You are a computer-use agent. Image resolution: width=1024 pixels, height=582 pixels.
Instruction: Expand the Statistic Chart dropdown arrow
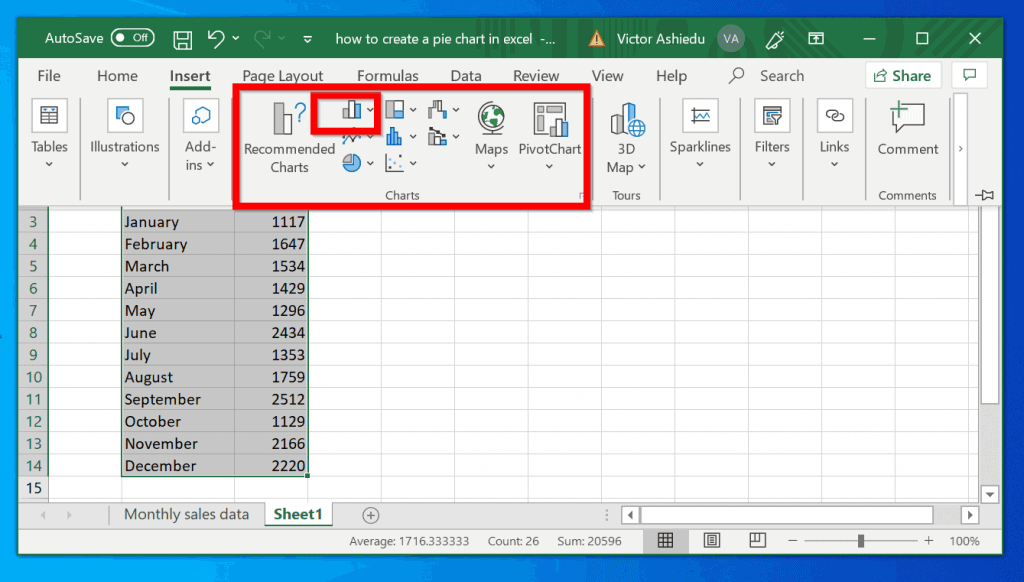pyautogui.click(x=413, y=137)
